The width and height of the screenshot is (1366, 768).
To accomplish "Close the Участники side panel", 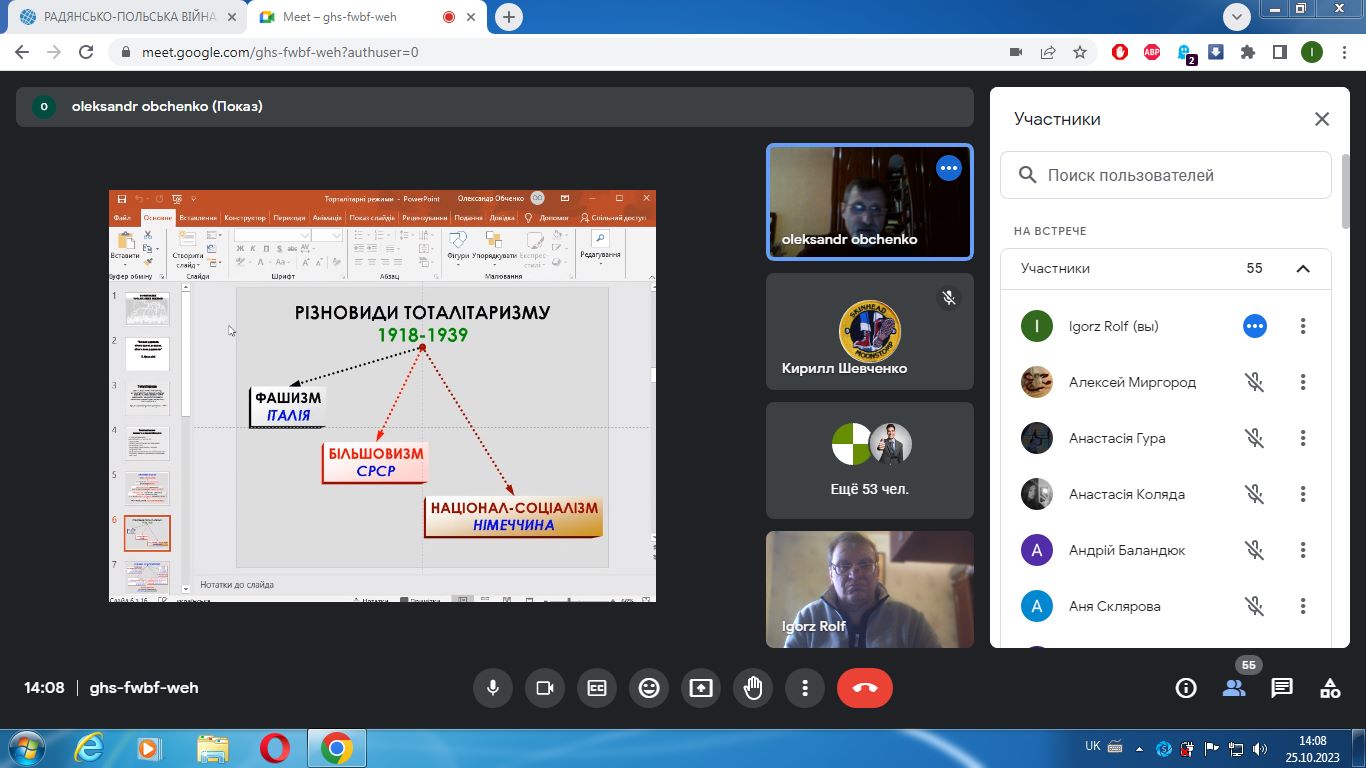I will 1322,119.
